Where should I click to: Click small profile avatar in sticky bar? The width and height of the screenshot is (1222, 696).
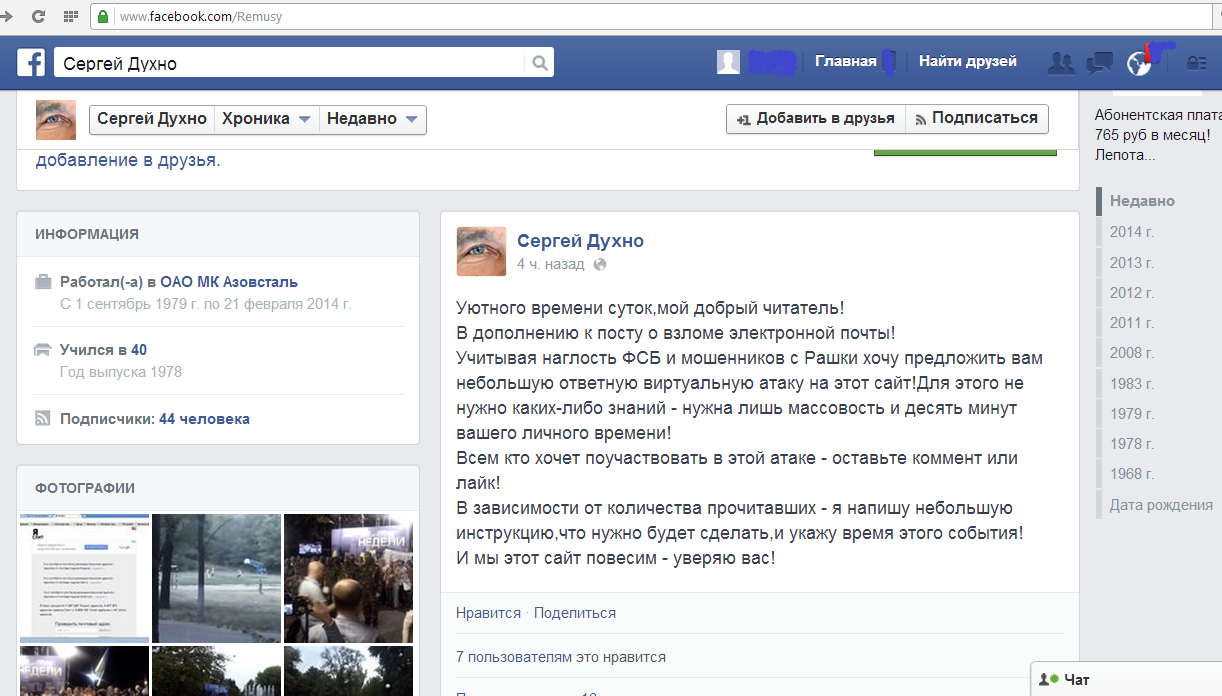(56, 119)
